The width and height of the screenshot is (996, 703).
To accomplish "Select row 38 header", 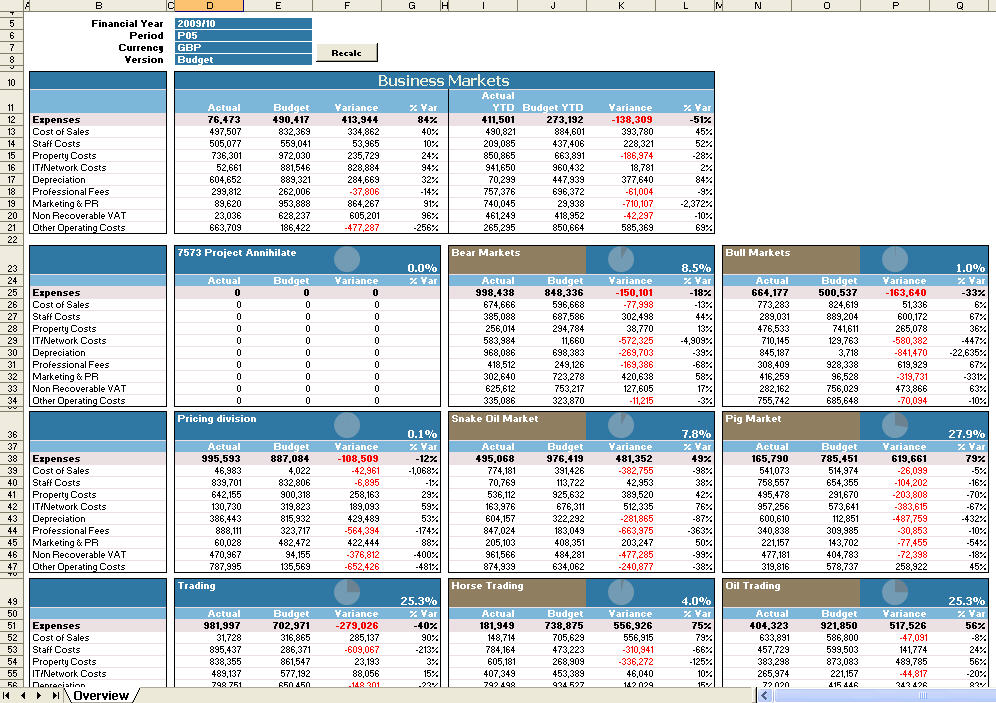I will (x=12, y=459).
